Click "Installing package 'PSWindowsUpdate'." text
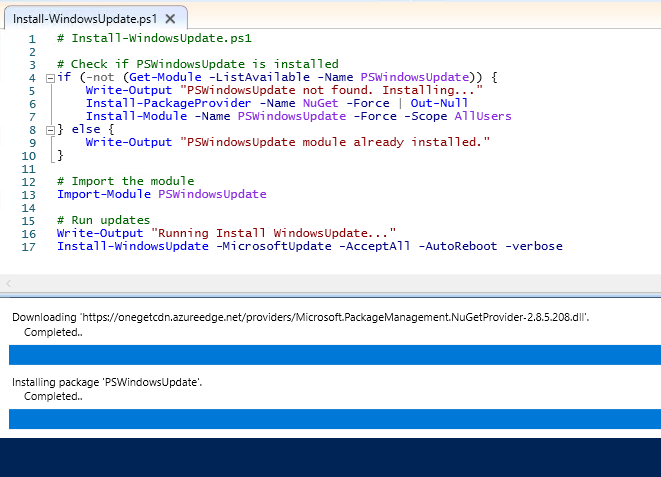The height and width of the screenshot is (477, 661). click(107, 382)
